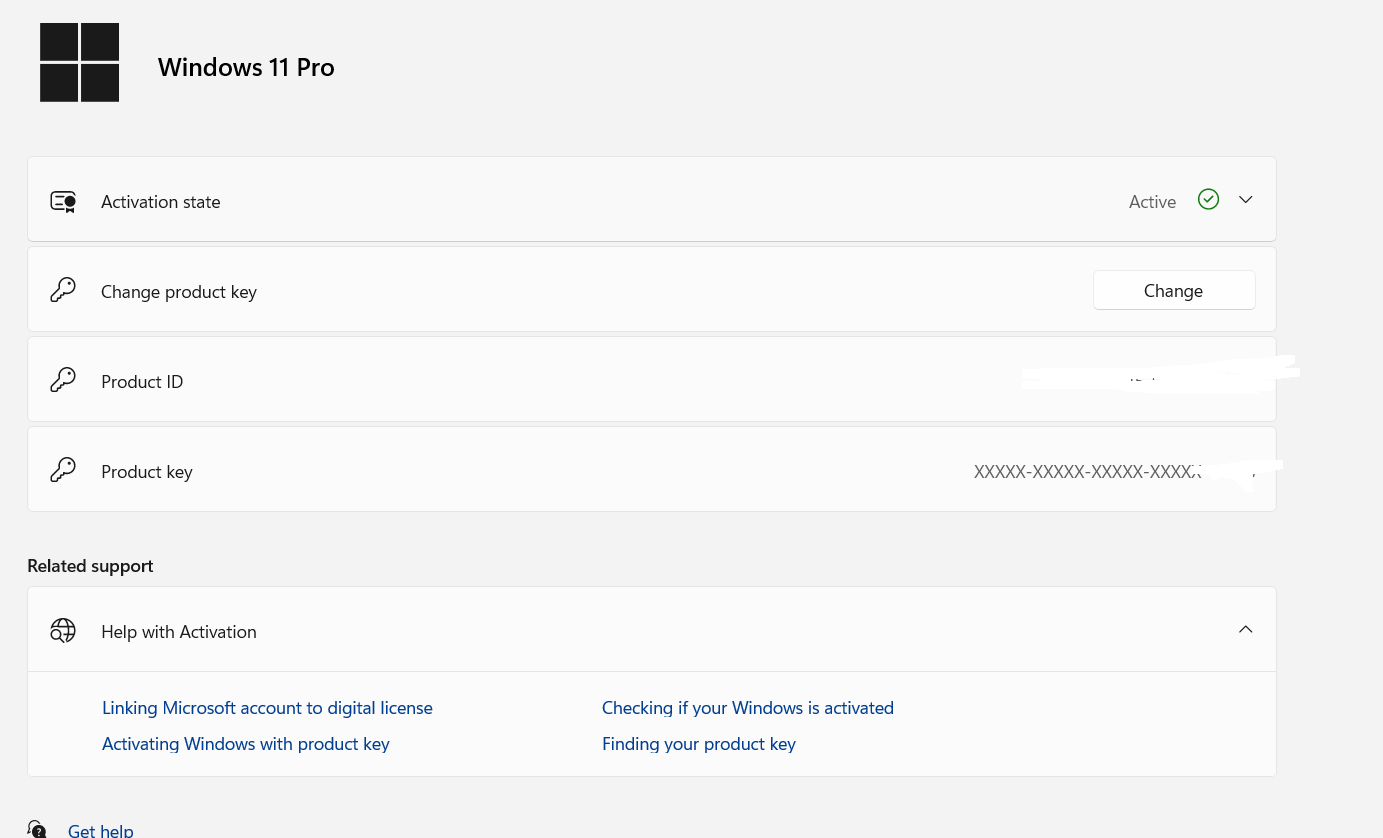This screenshot has height=838, width=1383.
Task: Open Checking if your Windows is activated
Action: [748, 708]
